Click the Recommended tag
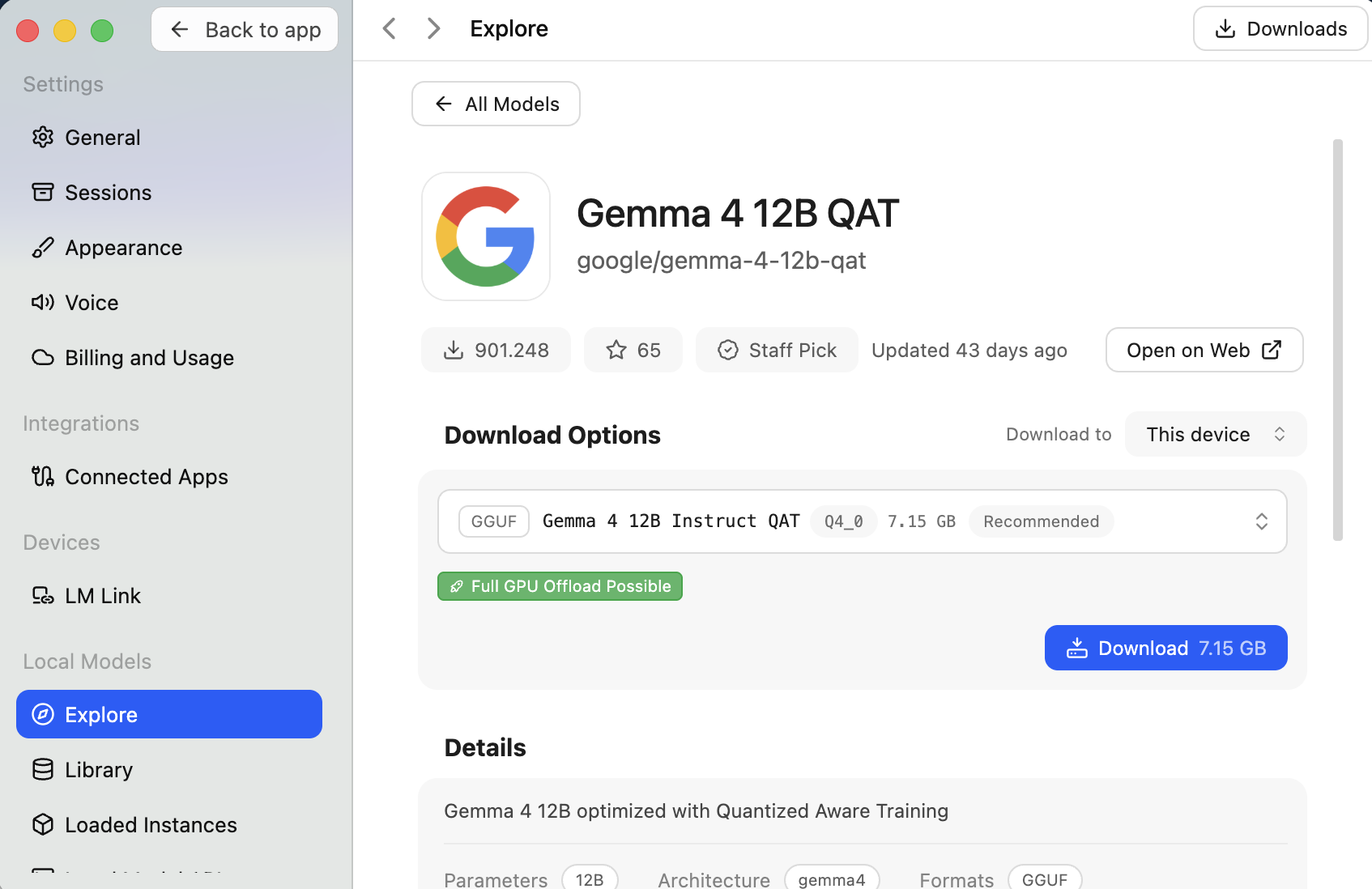 [1041, 521]
